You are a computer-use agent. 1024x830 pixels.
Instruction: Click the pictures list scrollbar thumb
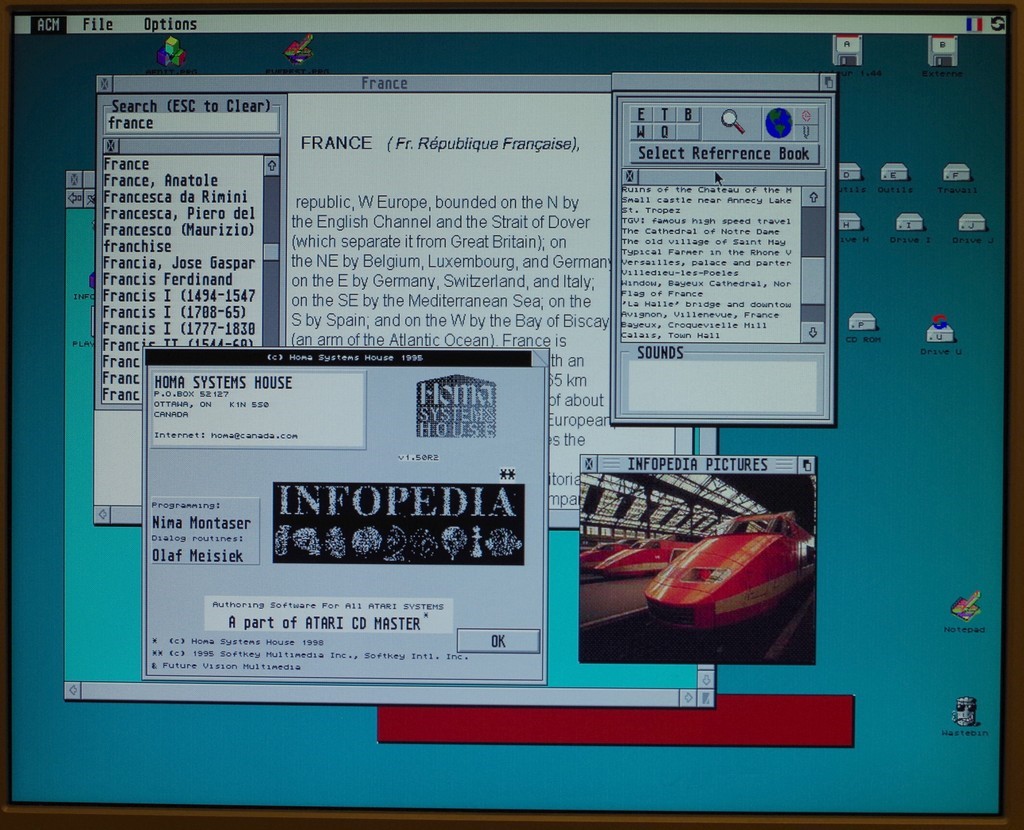click(813, 280)
